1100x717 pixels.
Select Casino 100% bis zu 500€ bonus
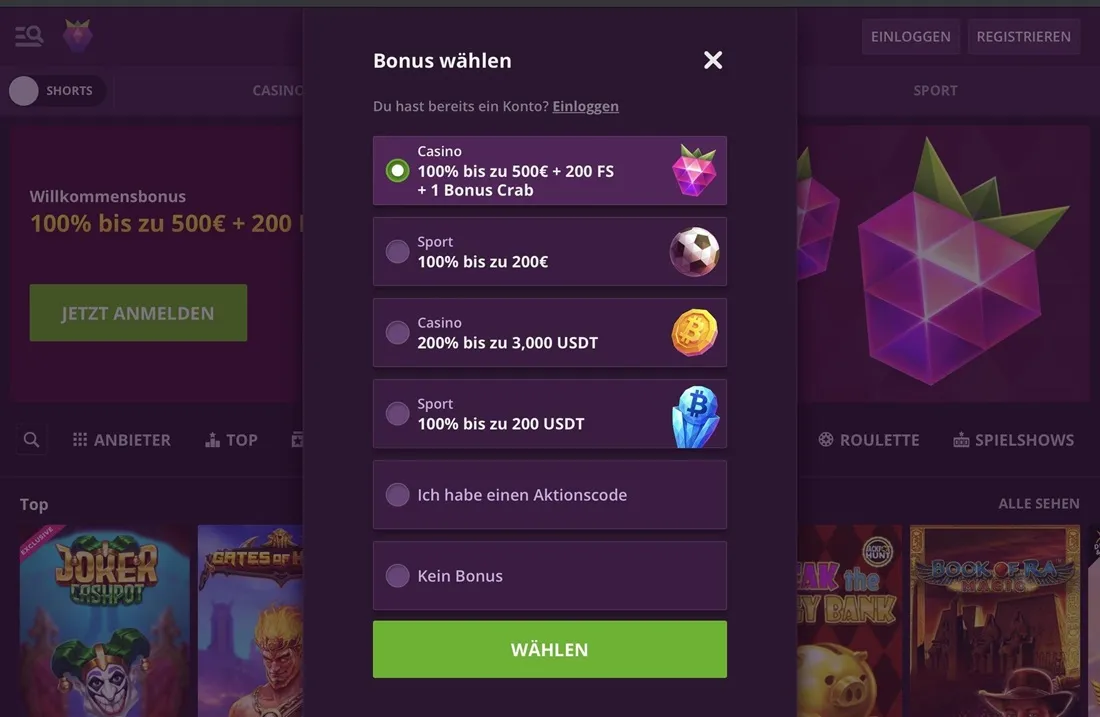point(549,170)
